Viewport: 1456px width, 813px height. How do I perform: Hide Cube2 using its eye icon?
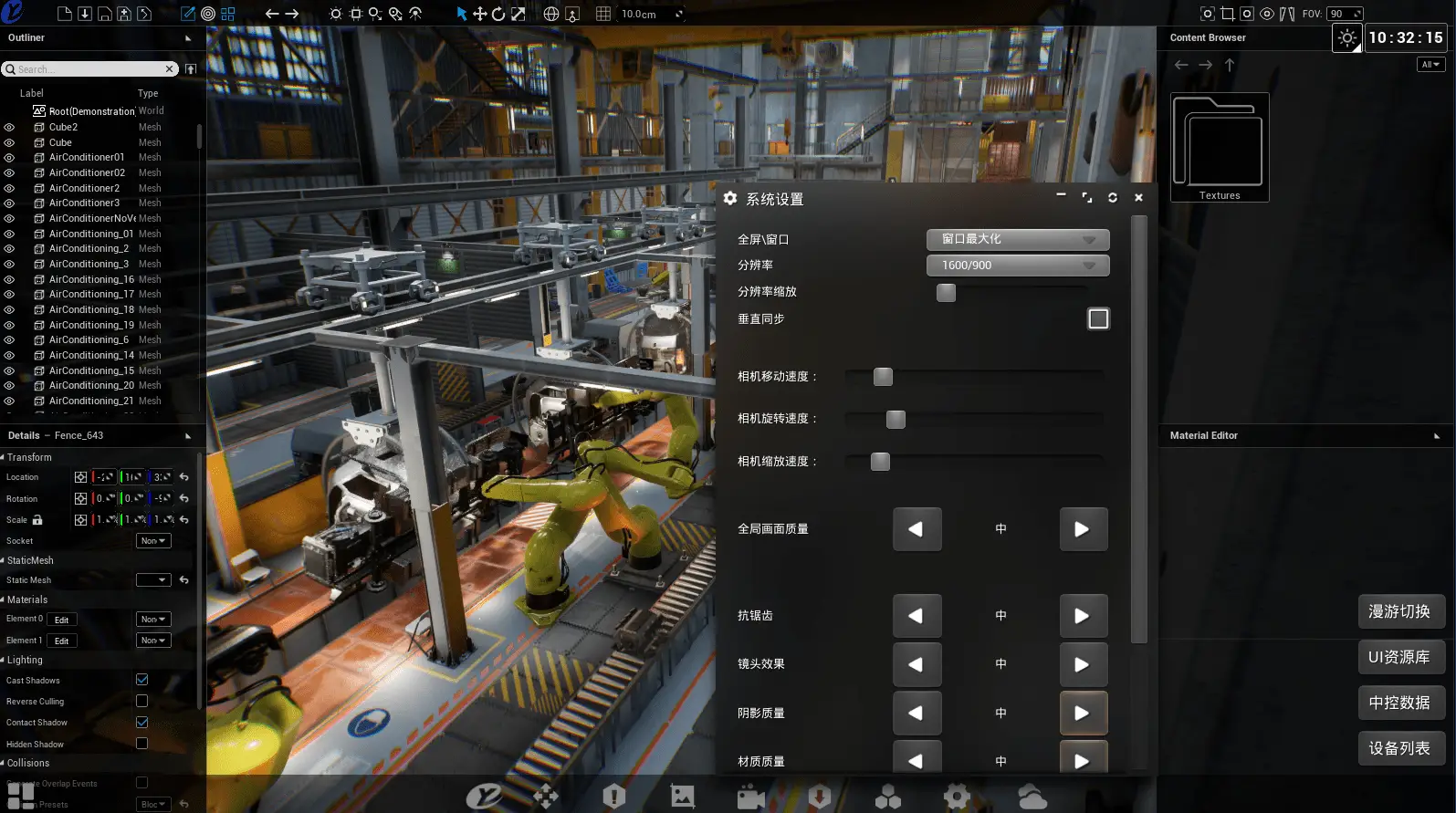9,128
